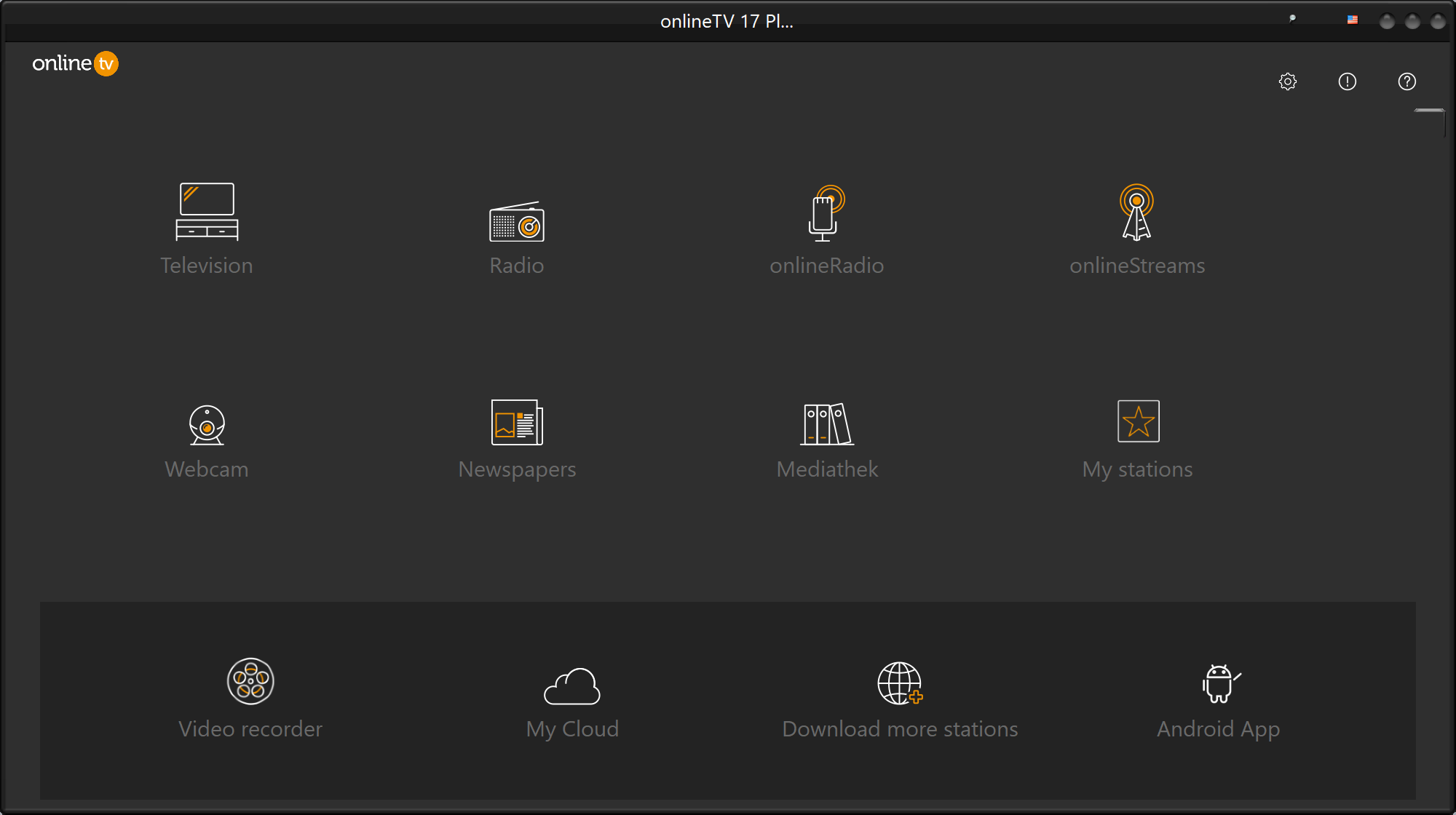Open onlineStreams broadcast tower icon
The image size is (1456, 815).
1137,212
